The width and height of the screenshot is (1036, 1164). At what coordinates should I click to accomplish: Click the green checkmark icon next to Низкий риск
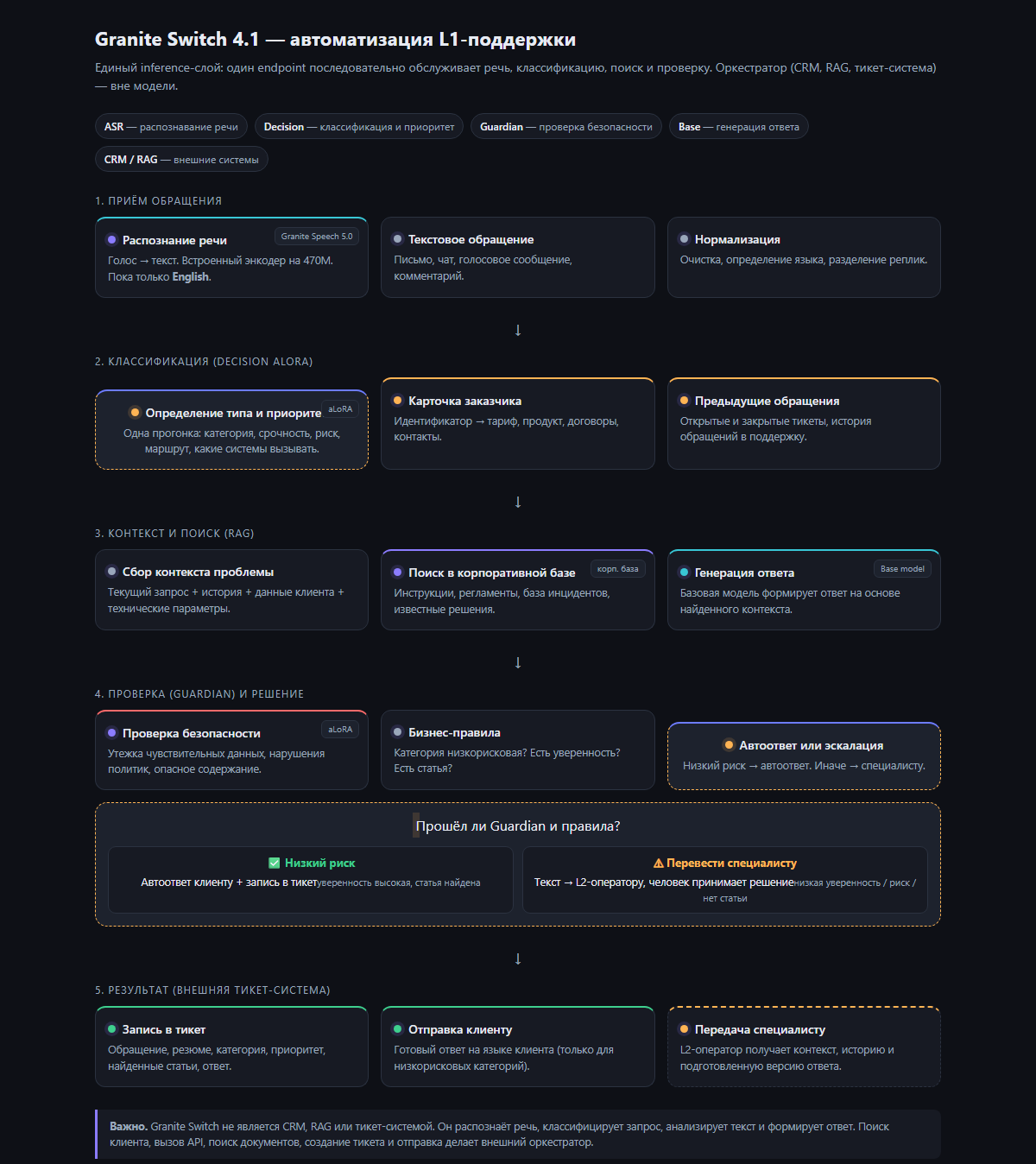point(275,863)
